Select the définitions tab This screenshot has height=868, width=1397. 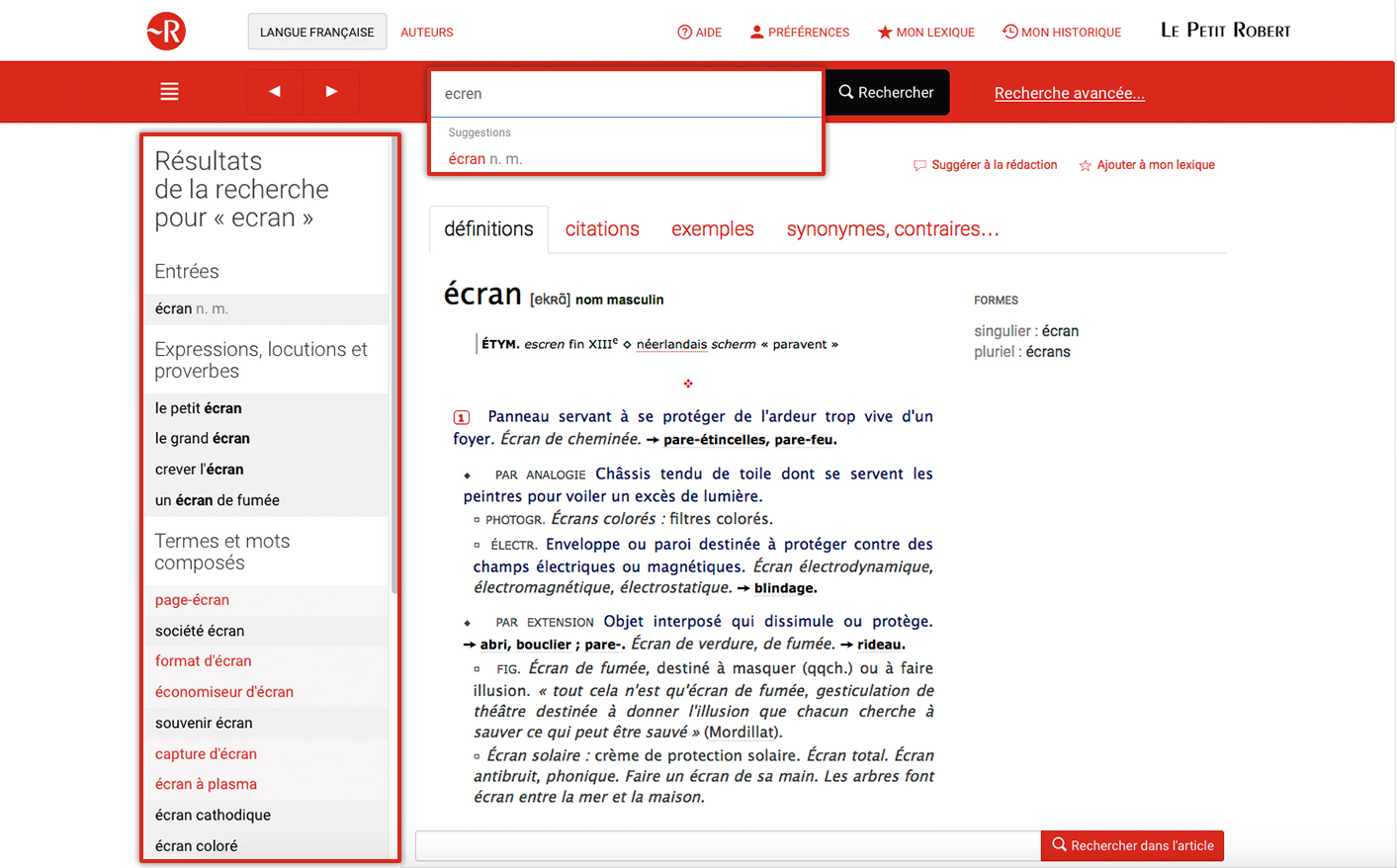[488, 229]
